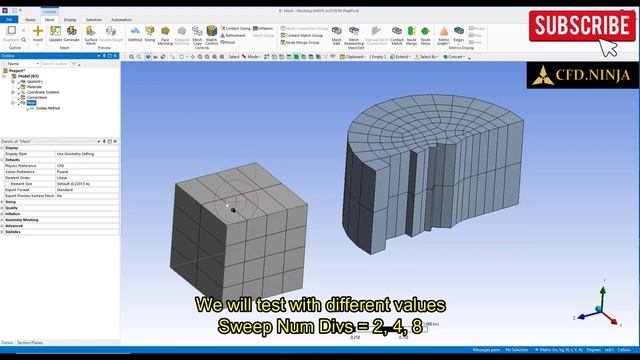Open the Clipboard dropdown
The height and width of the screenshot is (360, 640).
tap(352, 57)
